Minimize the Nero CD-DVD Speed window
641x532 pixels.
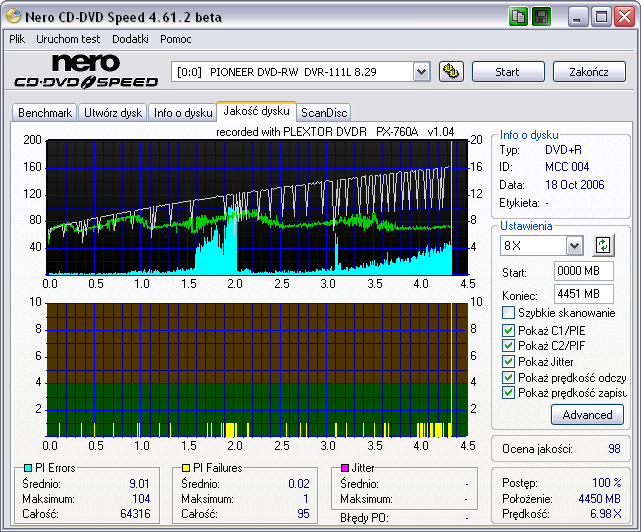click(577, 17)
